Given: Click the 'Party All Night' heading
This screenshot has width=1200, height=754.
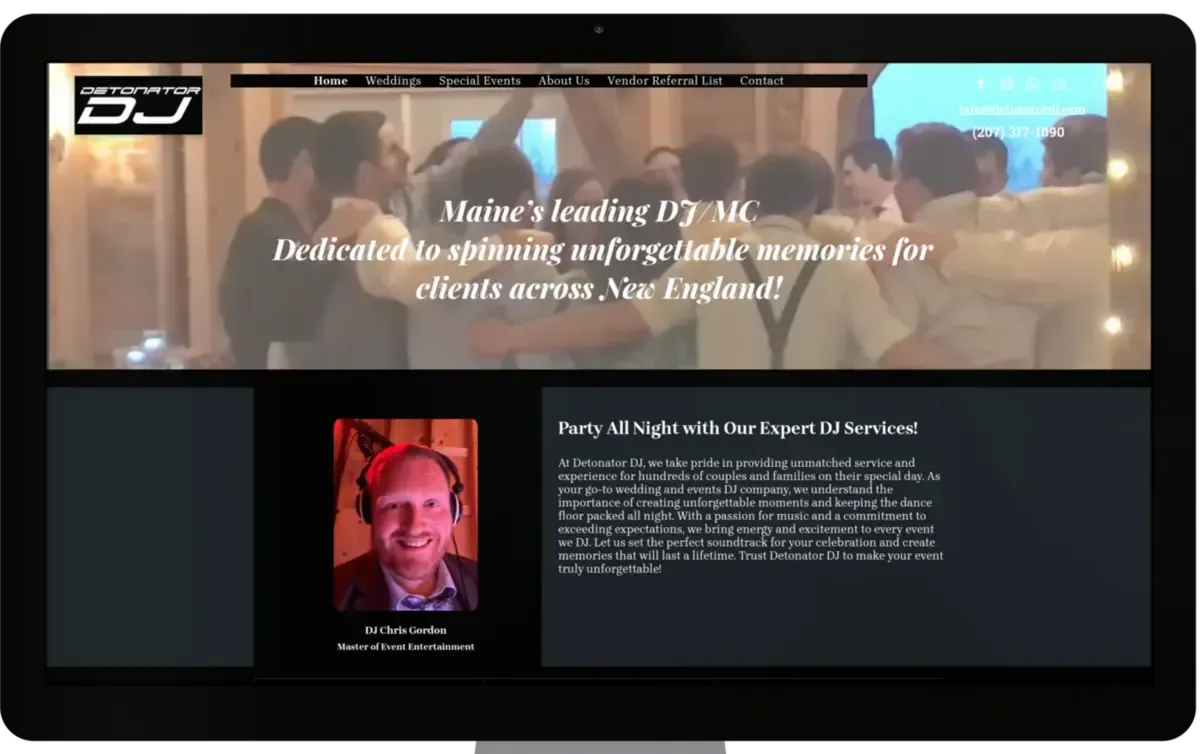Looking at the screenshot, I should coord(738,428).
